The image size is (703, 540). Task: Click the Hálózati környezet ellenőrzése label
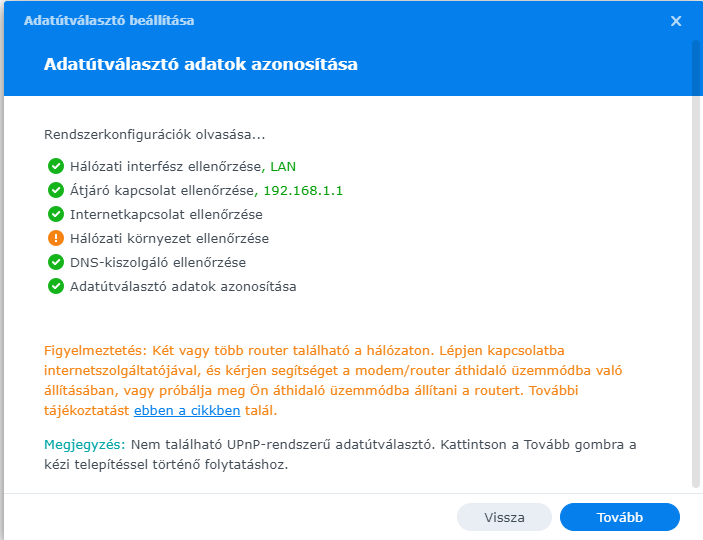pyautogui.click(x=169, y=239)
